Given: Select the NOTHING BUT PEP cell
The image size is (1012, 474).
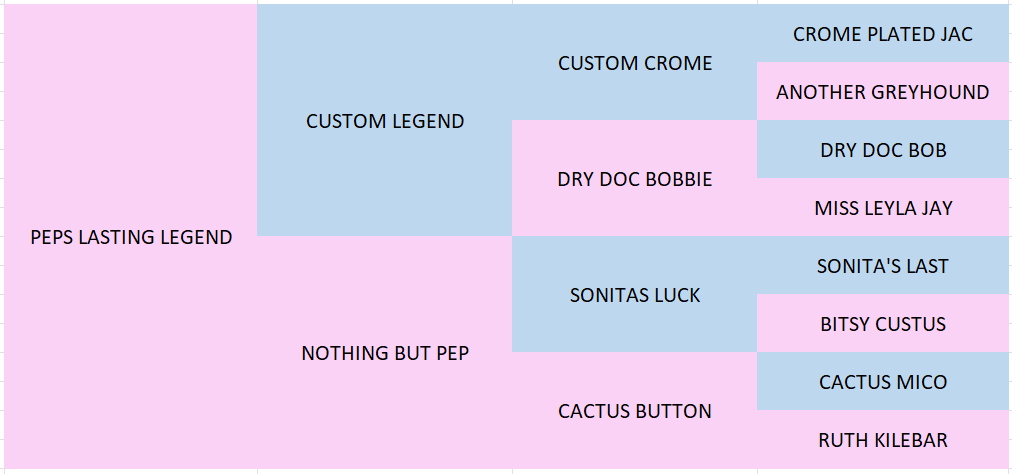Looking at the screenshot, I should click(x=385, y=353).
